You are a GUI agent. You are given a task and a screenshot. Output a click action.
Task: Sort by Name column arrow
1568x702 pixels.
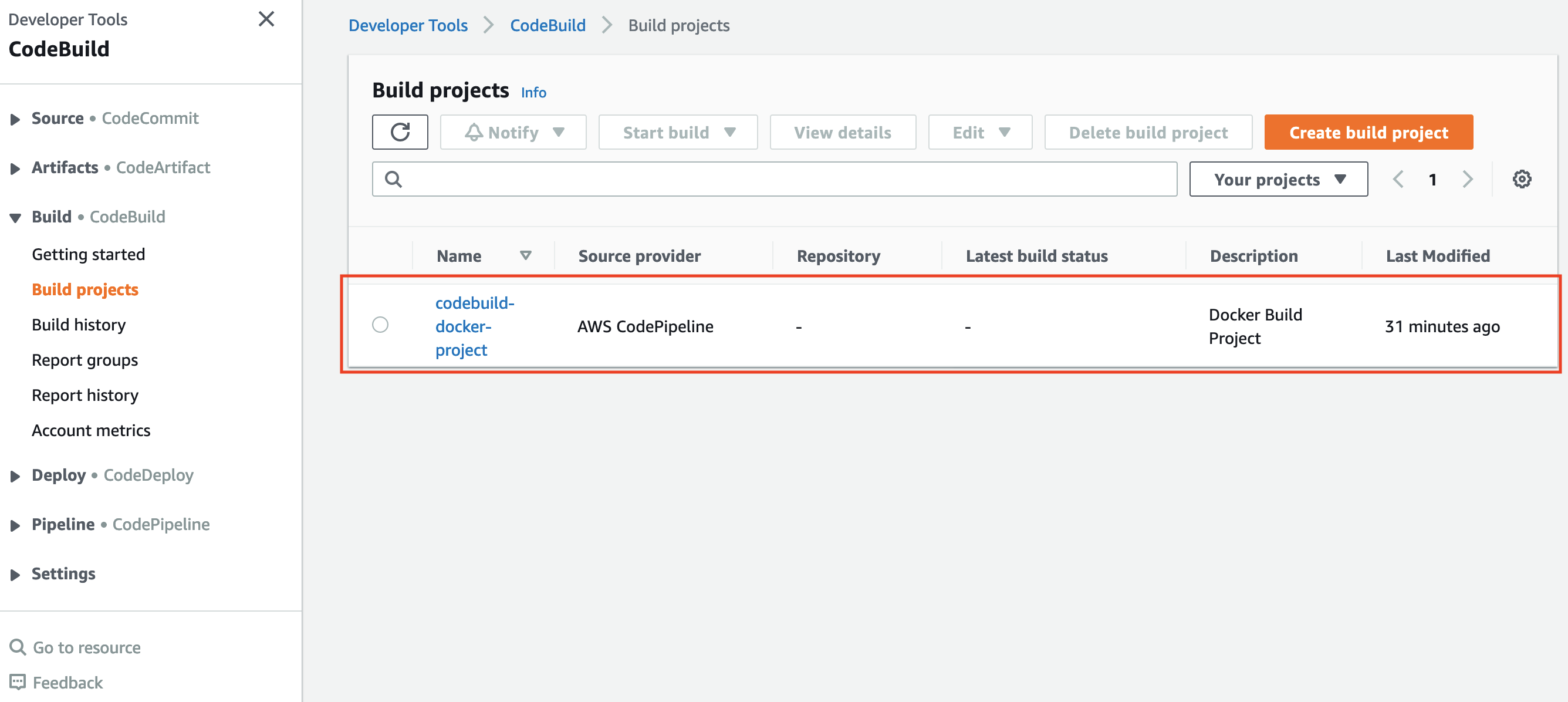click(526, 256)
